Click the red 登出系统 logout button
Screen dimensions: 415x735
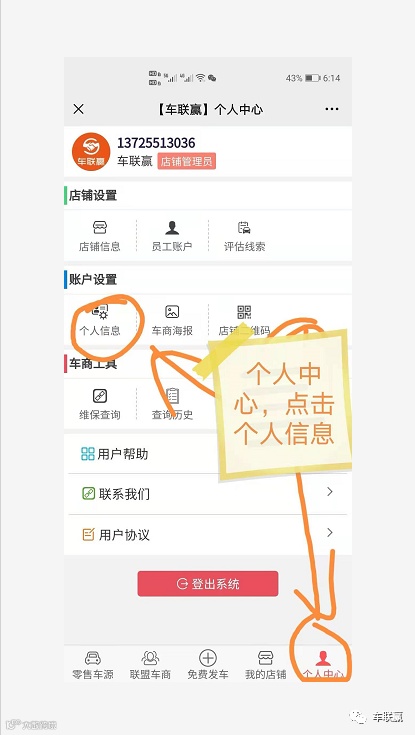[208, 584]
